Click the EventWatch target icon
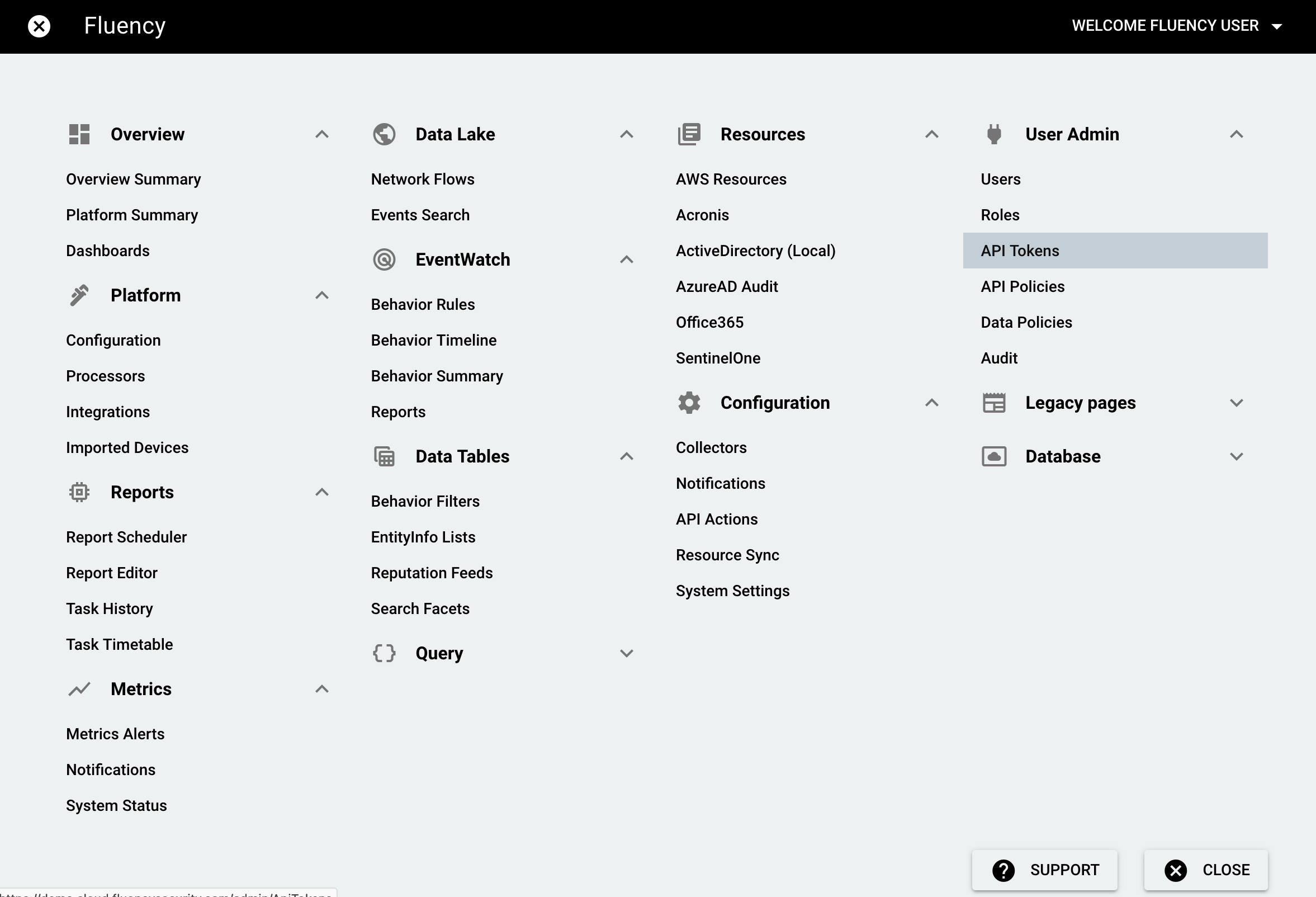The image size is (1316, 897). 384,259
